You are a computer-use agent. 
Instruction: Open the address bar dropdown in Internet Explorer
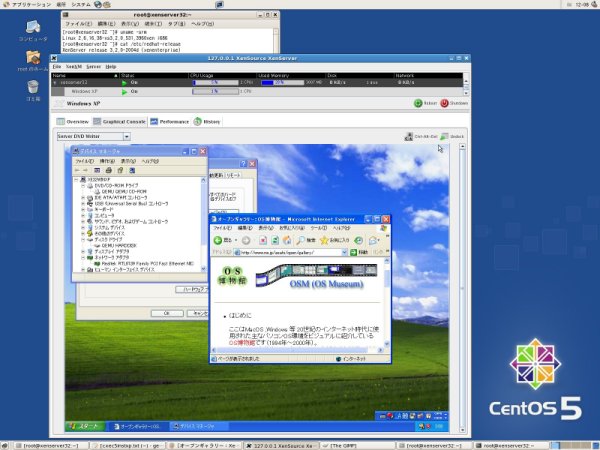pyautogui.click(x=344, y=252)
